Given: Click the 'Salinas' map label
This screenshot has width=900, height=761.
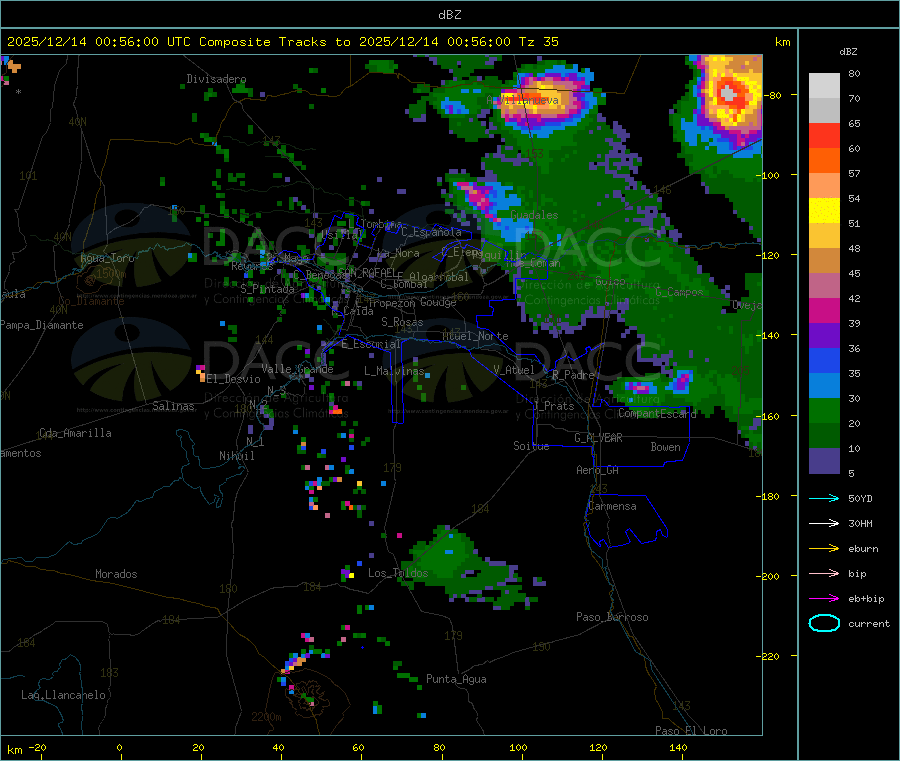Looking at the screenshot, I should click(x=173, y=406).
